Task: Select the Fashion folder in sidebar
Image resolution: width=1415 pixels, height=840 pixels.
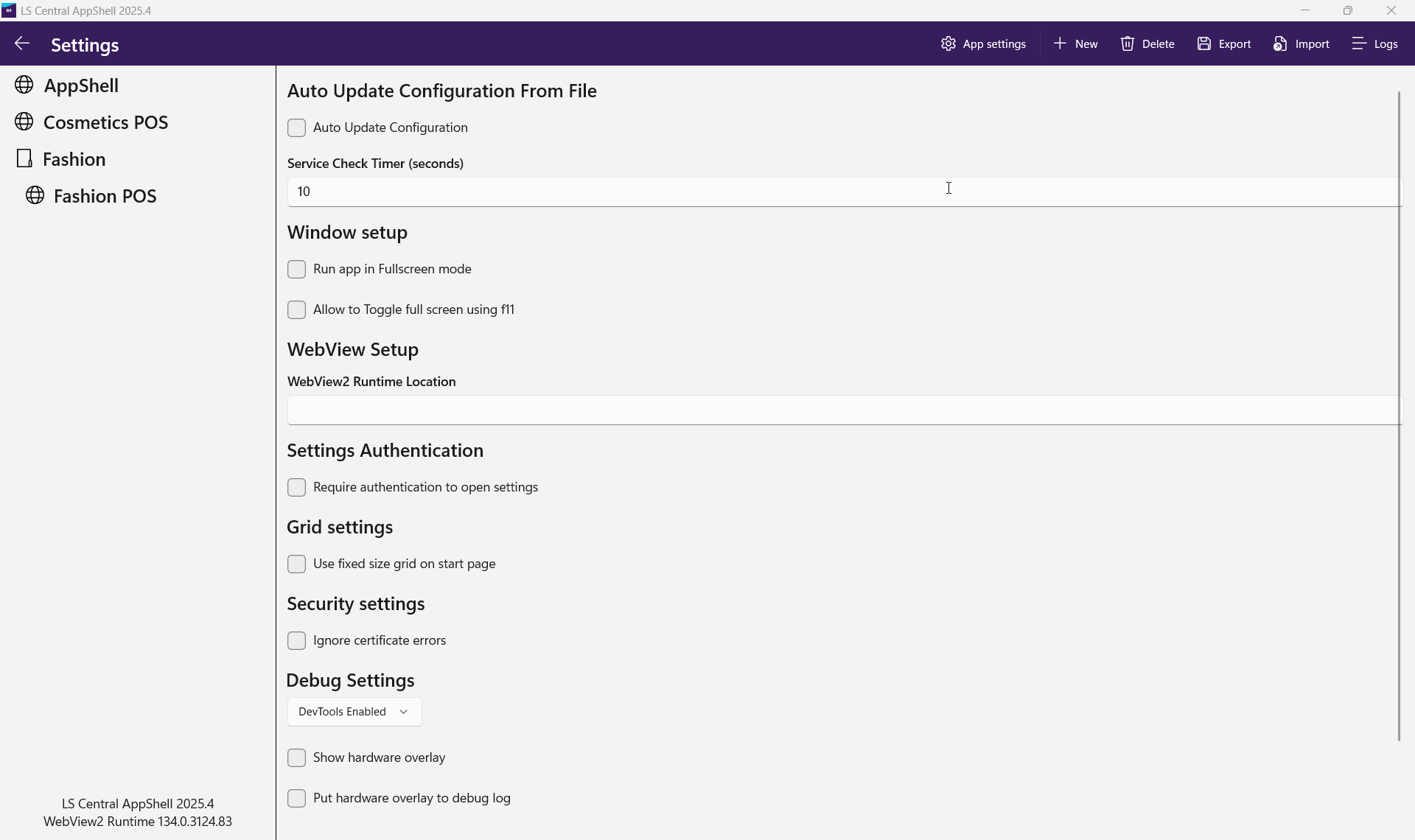Action: (74, 159)
